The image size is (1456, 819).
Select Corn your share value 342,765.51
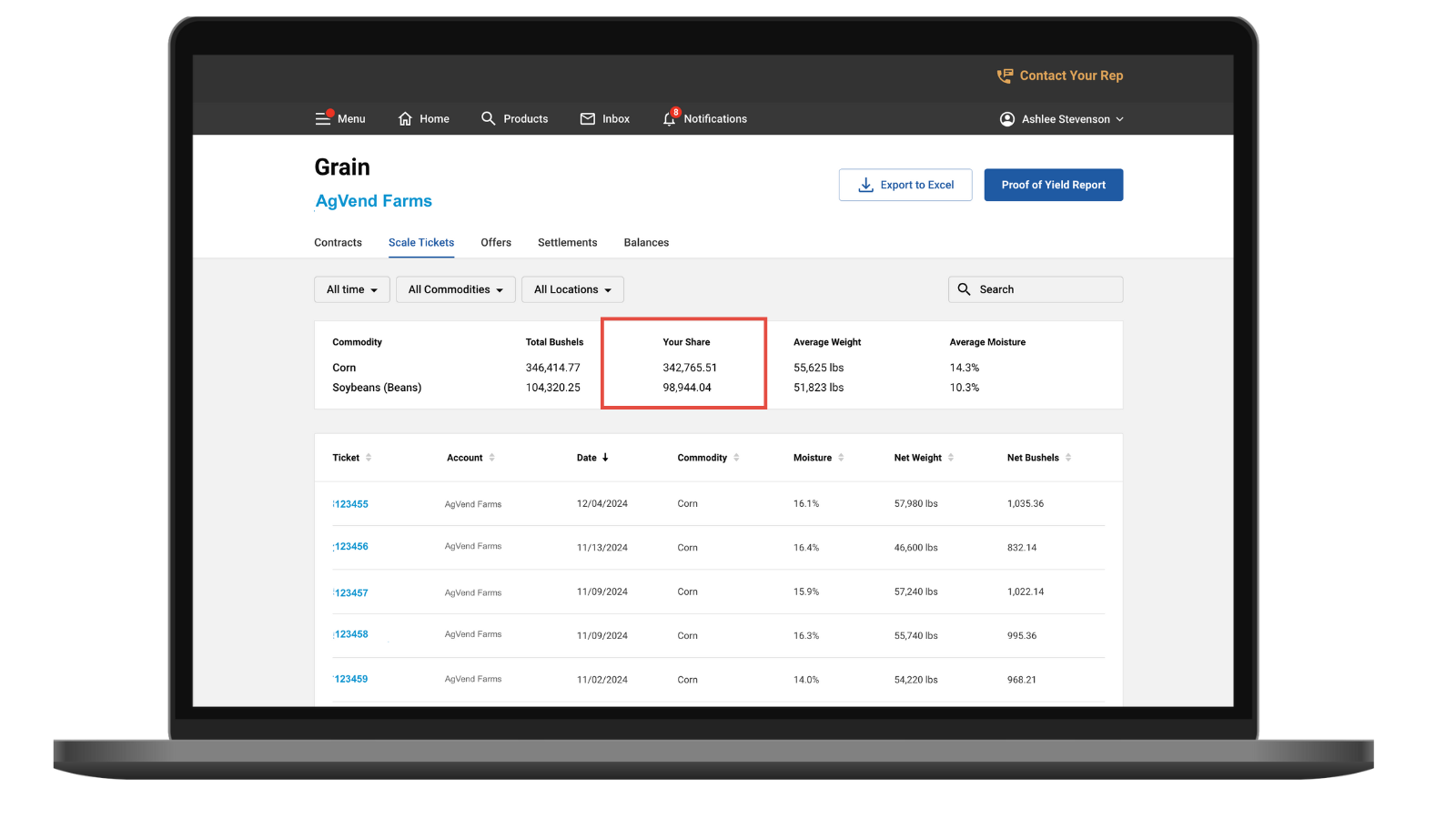click(690, 368)
